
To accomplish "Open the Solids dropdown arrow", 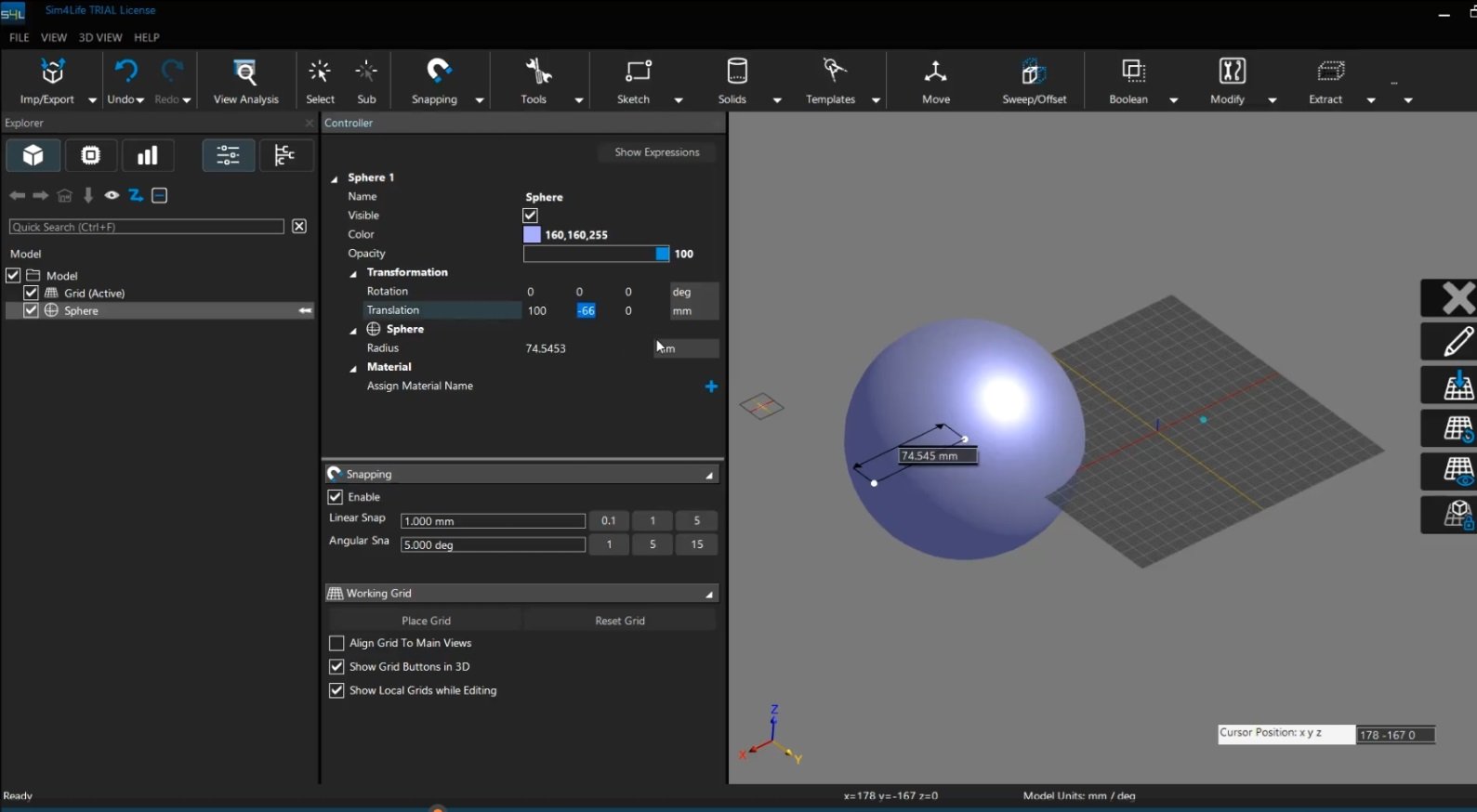I will pos(777,100).
